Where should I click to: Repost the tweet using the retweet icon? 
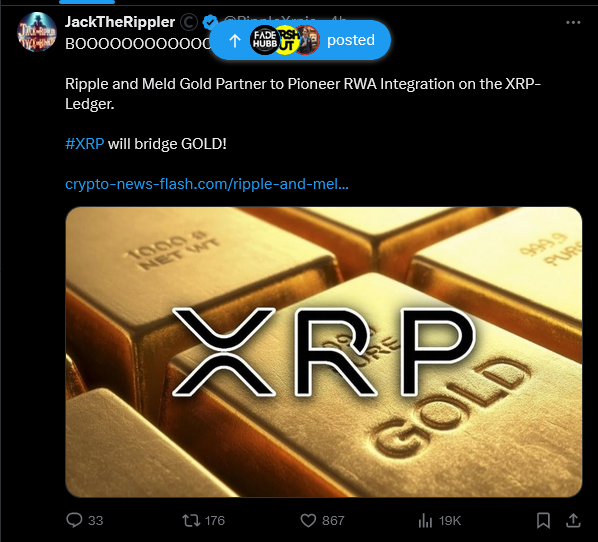191,520
